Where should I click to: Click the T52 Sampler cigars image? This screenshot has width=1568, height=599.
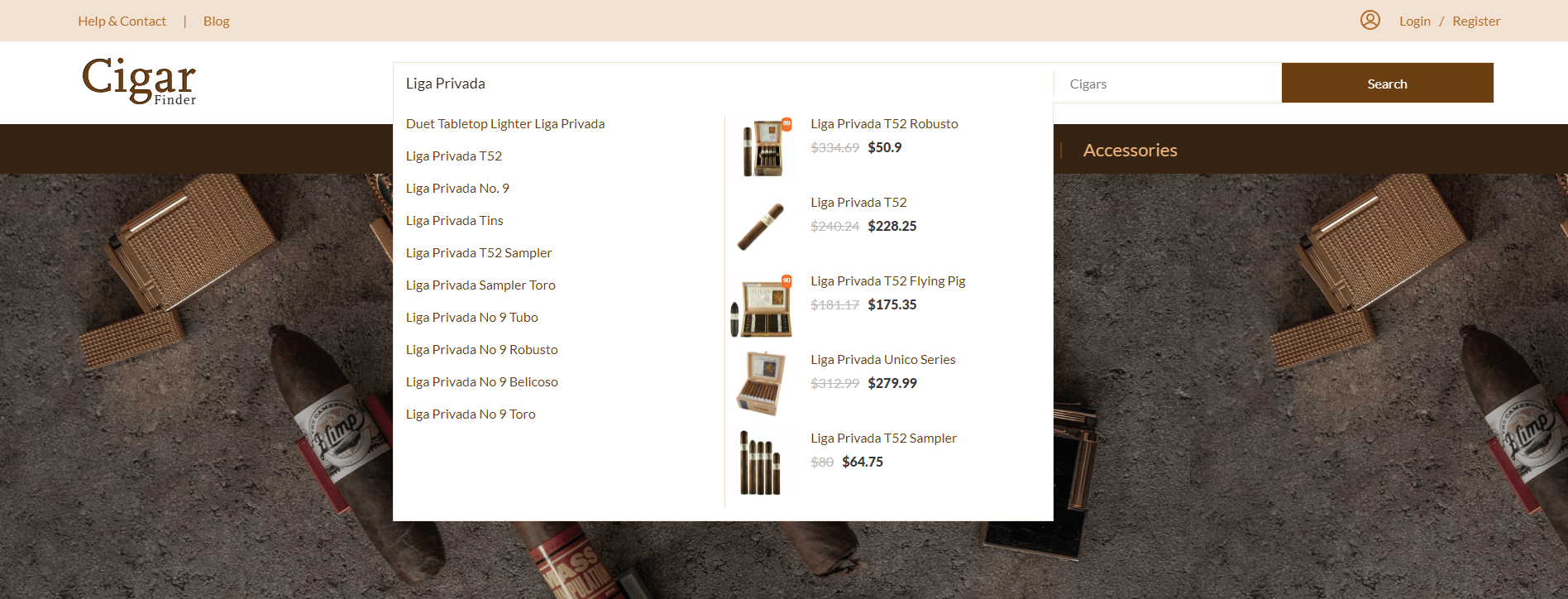click(760, 462)
